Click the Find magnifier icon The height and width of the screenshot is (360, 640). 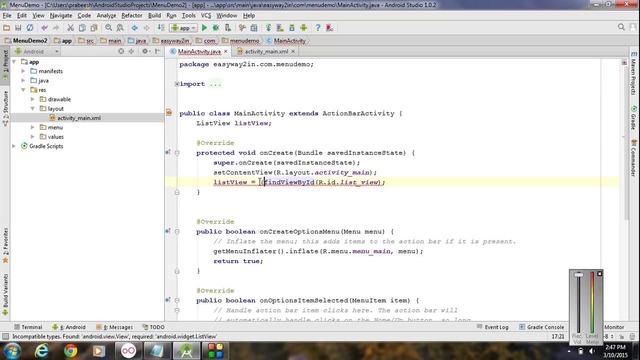tap(109, 28)
